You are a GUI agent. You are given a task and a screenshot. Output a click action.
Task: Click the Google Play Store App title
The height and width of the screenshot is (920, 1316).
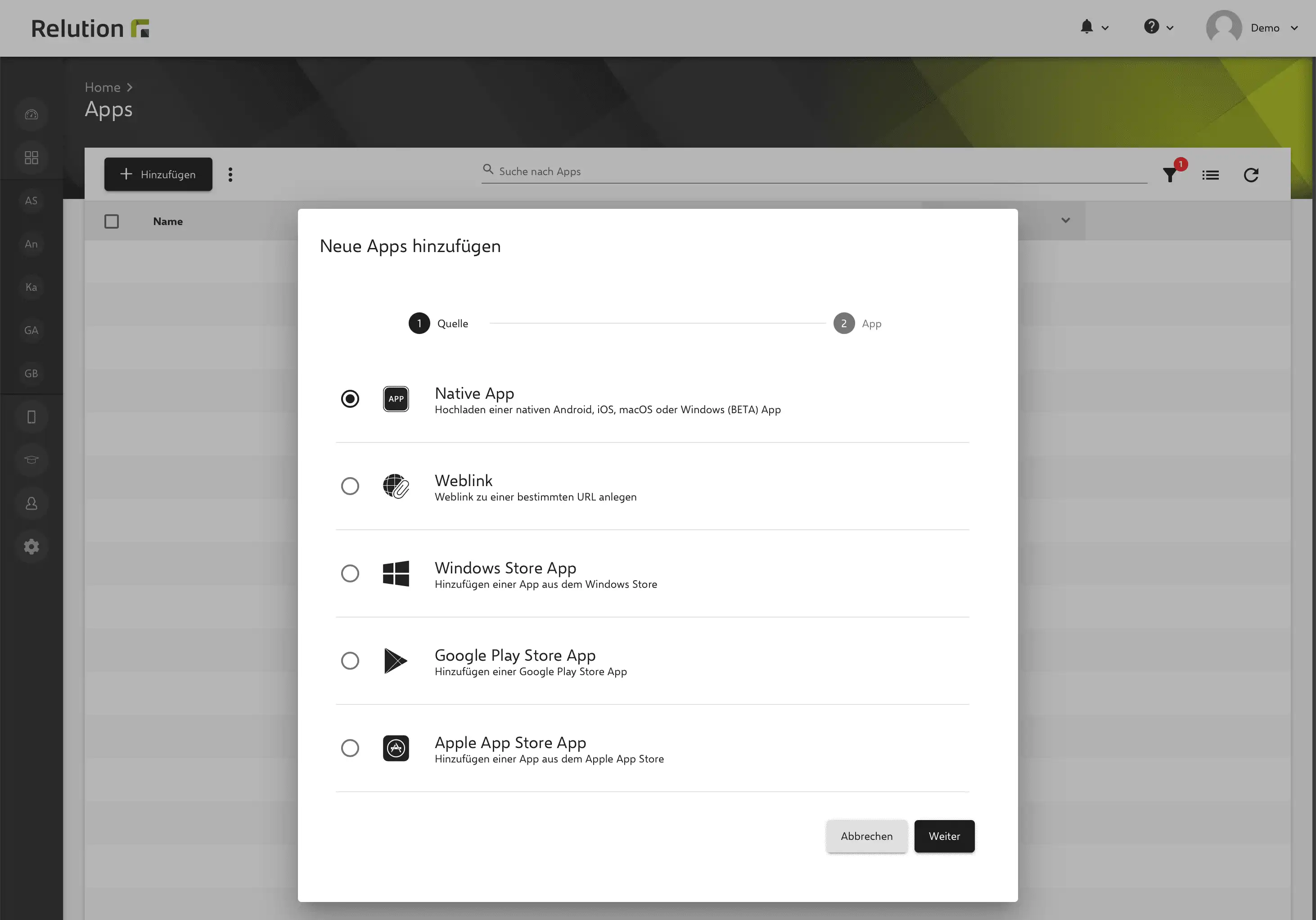(515, 655)
